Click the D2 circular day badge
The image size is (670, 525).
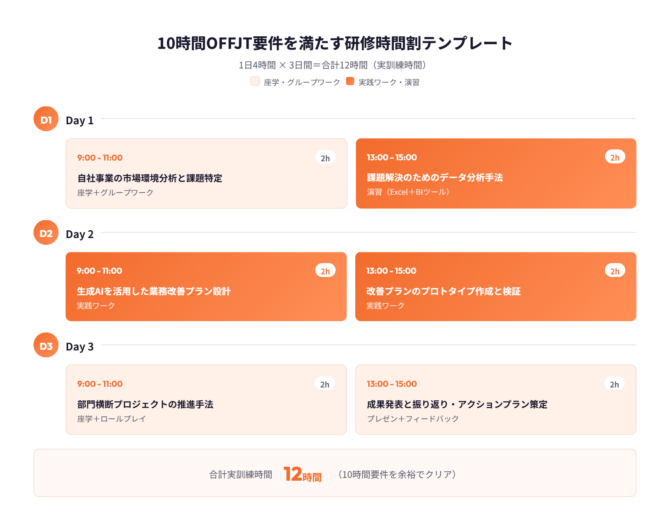pos(46,234)
